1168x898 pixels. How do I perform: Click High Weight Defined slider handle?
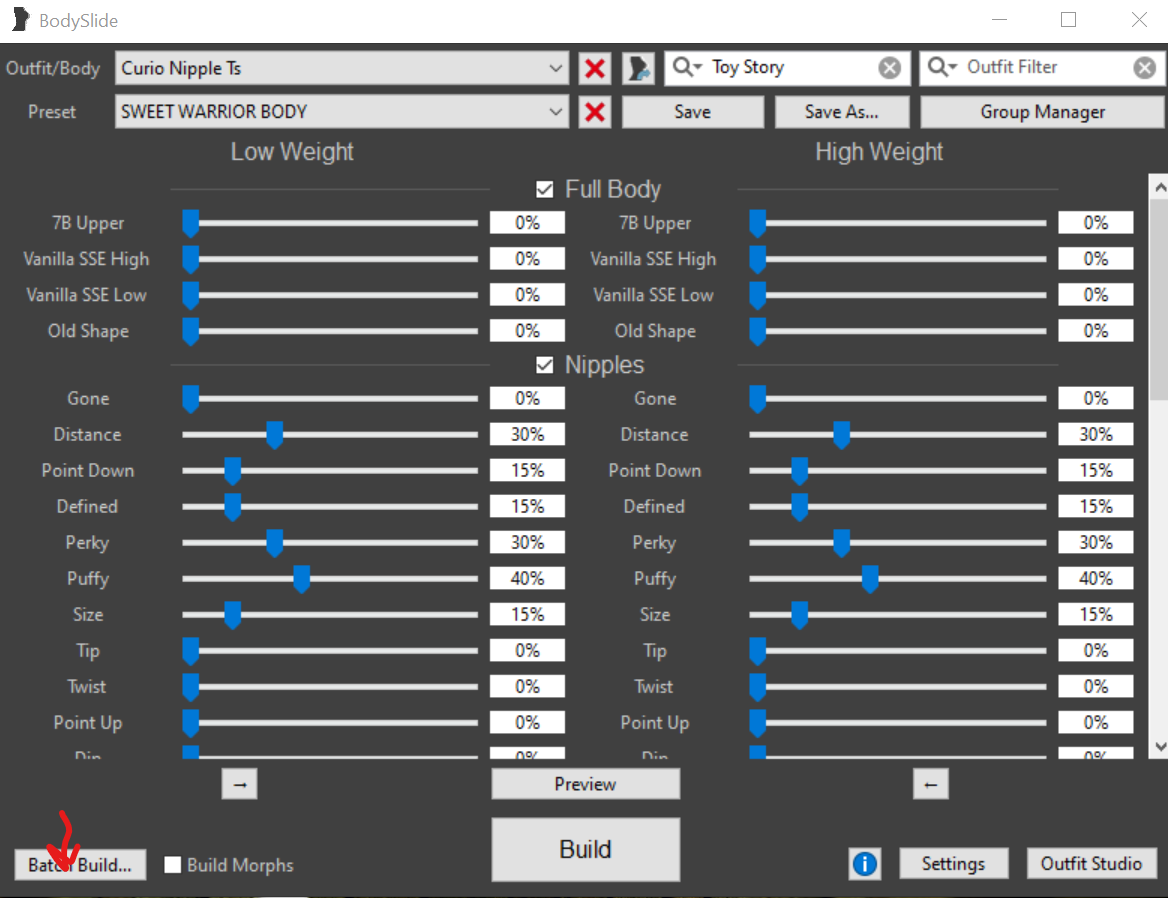pyautogui.click(x=799, y=507)
